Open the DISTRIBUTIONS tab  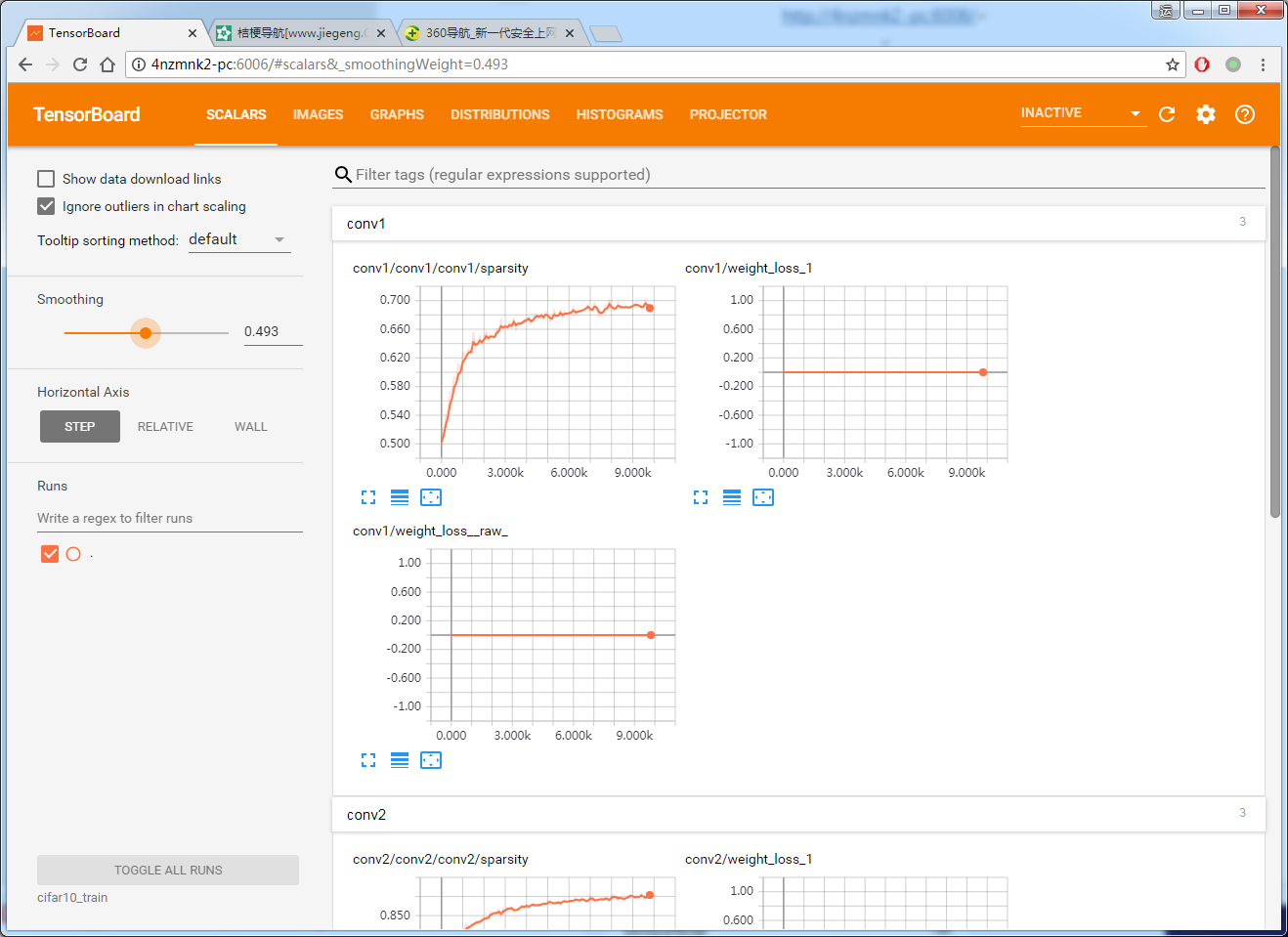(x=500, y=114)
